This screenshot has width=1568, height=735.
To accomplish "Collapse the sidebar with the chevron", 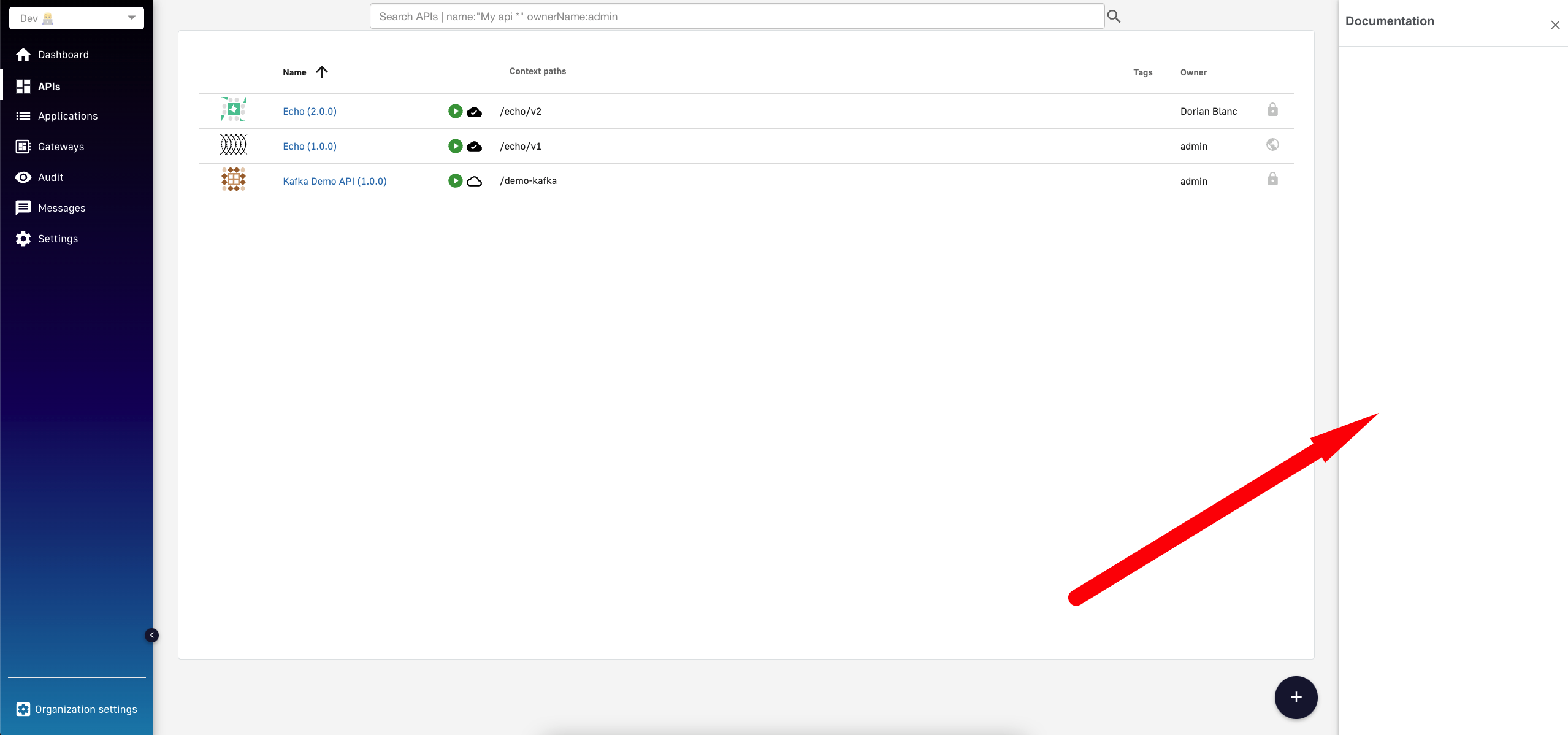I will [152, 635].
